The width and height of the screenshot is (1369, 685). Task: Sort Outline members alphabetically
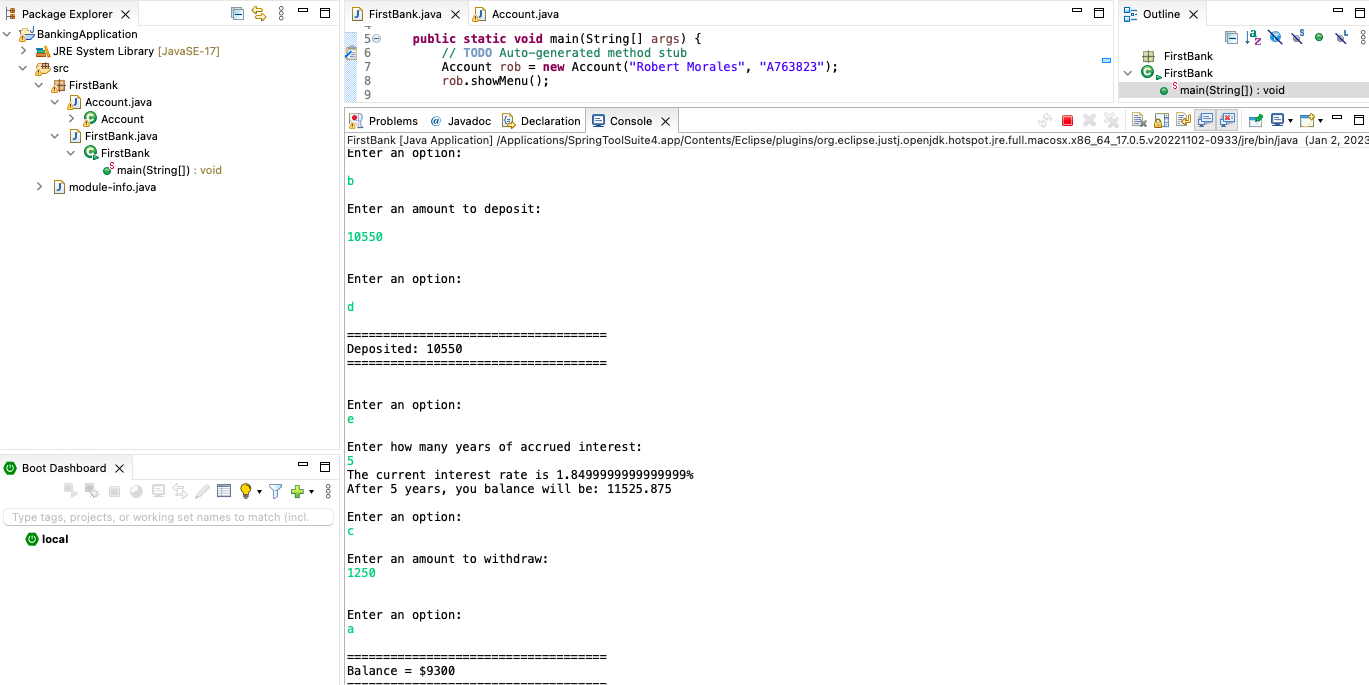pos(1253,37)
